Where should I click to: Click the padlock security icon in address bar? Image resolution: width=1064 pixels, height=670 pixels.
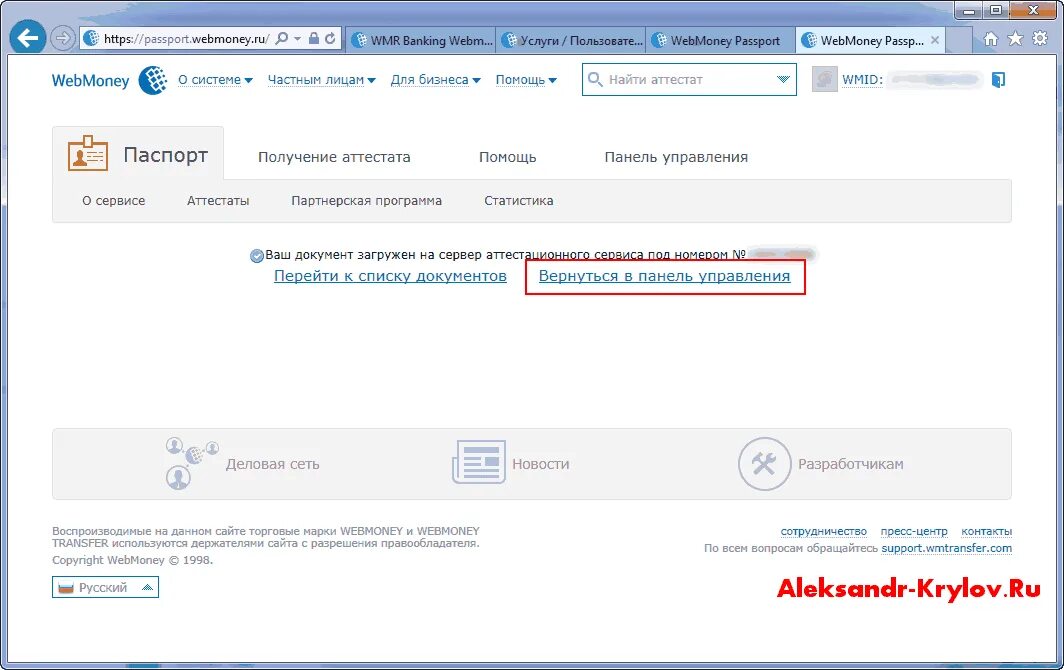tap(314, 39)
